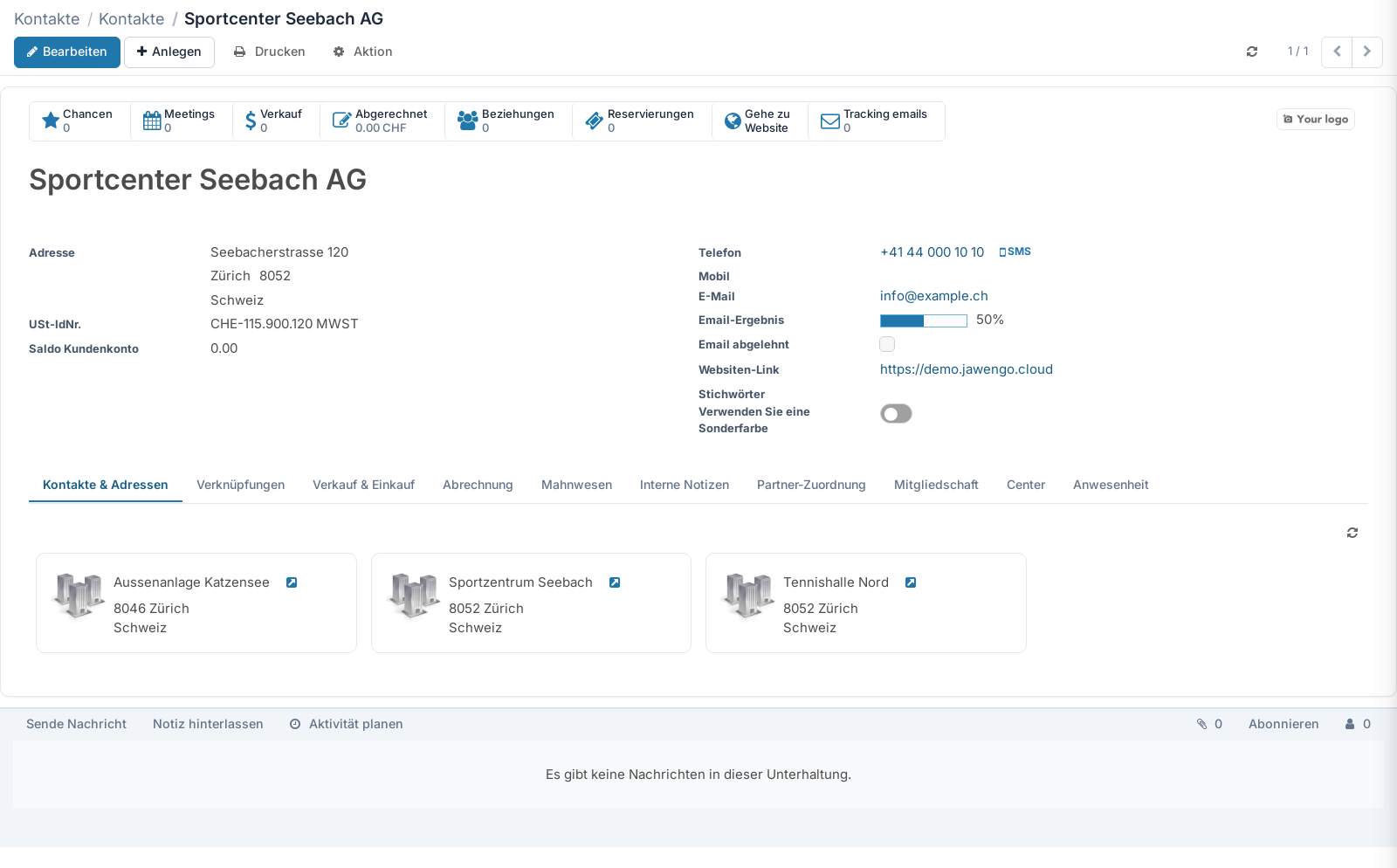Click the followers person counter

click(x=1358, y=724)
